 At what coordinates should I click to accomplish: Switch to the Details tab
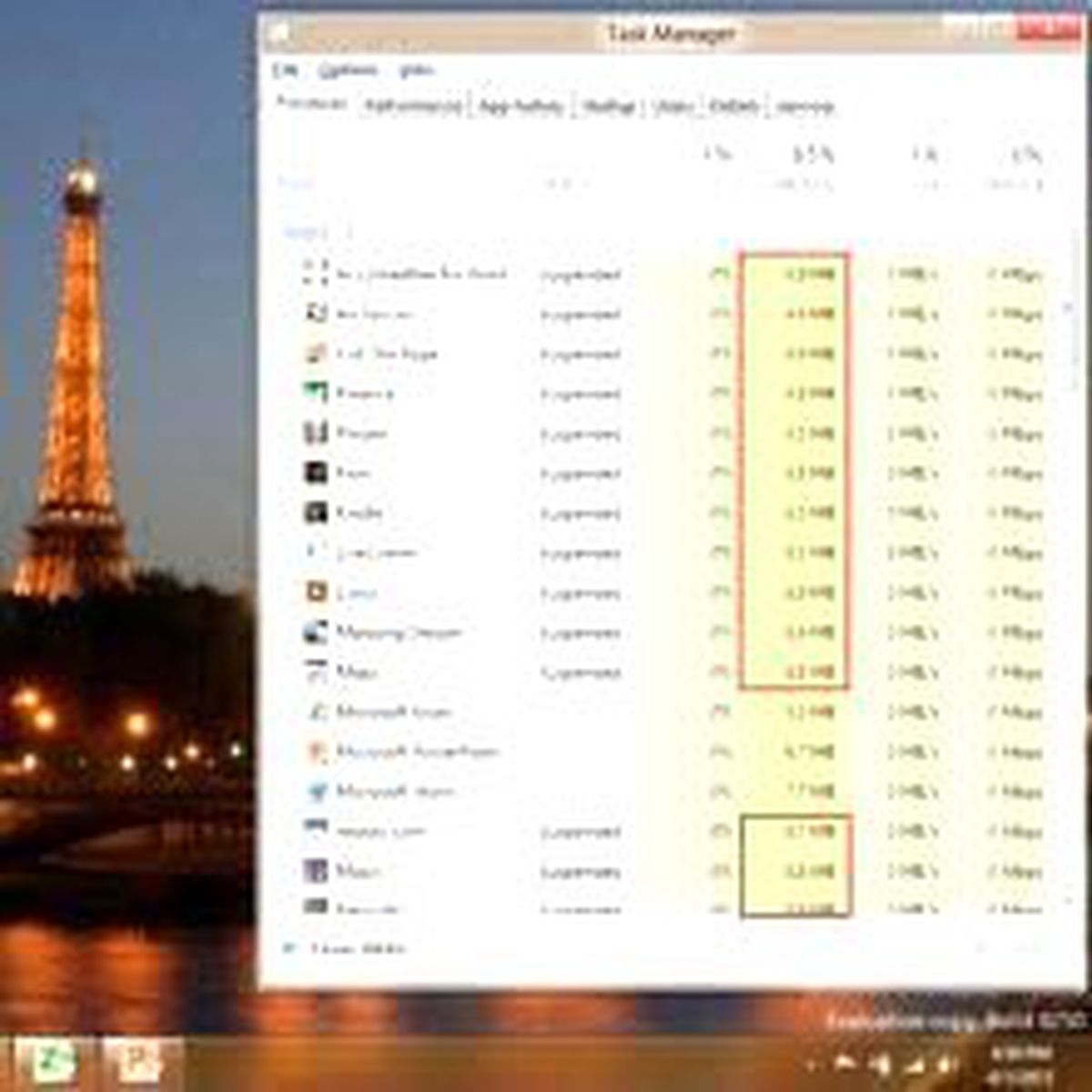[x=733, y=106]
